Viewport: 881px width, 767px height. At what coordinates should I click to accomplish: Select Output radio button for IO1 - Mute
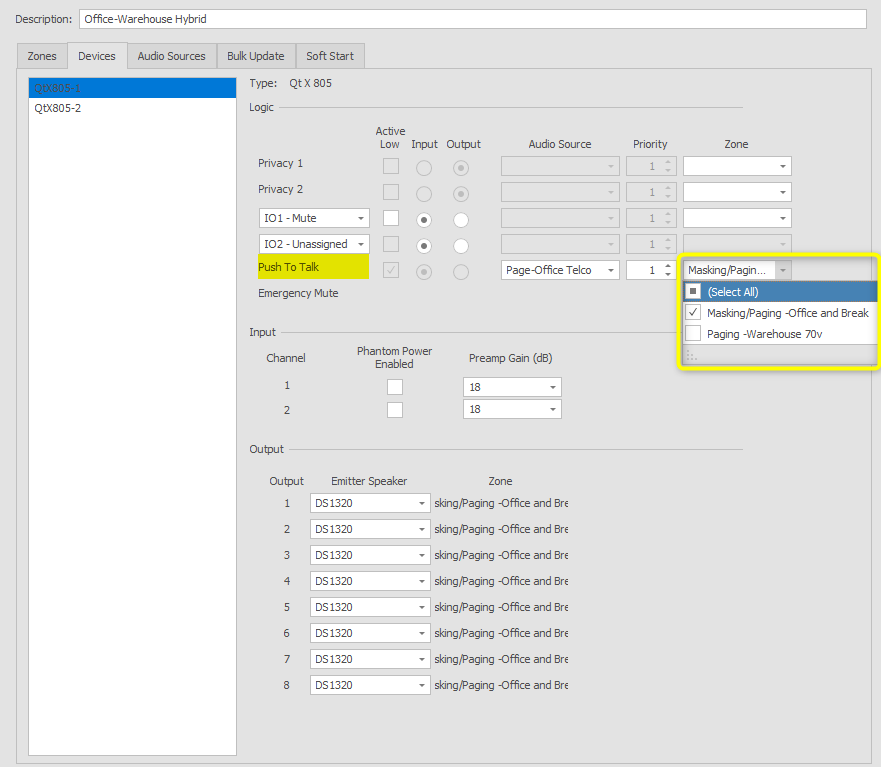point(460,218)
